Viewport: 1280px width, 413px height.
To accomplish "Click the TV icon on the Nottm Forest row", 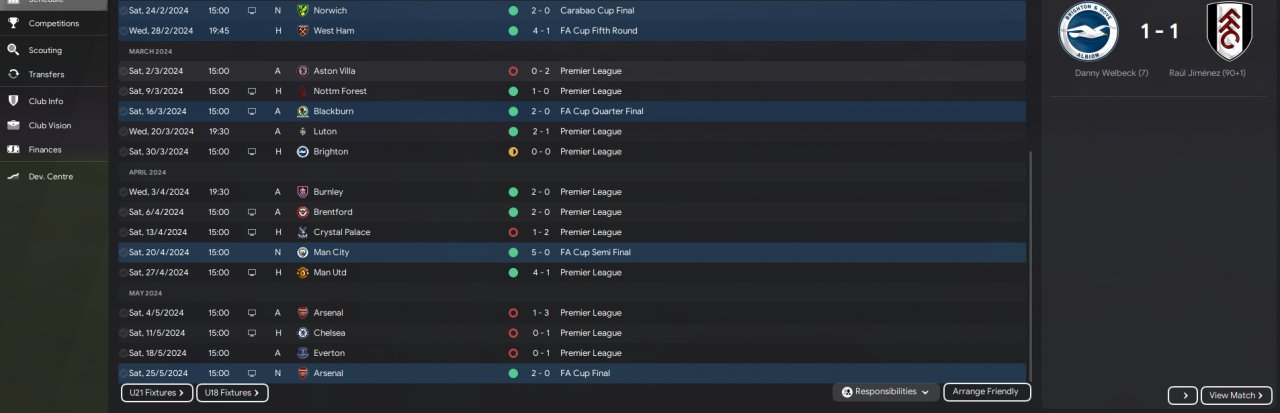I will pyautogui.click(x=251, y=91).
